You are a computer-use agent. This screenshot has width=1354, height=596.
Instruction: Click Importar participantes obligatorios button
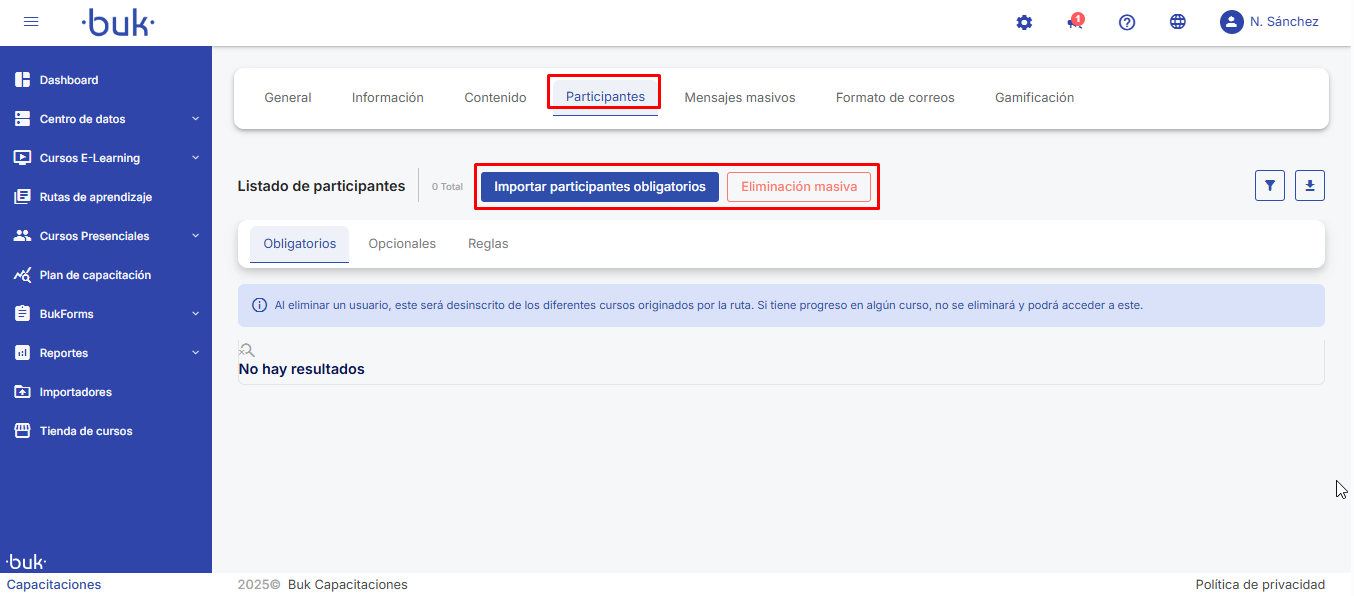(600, 187)
